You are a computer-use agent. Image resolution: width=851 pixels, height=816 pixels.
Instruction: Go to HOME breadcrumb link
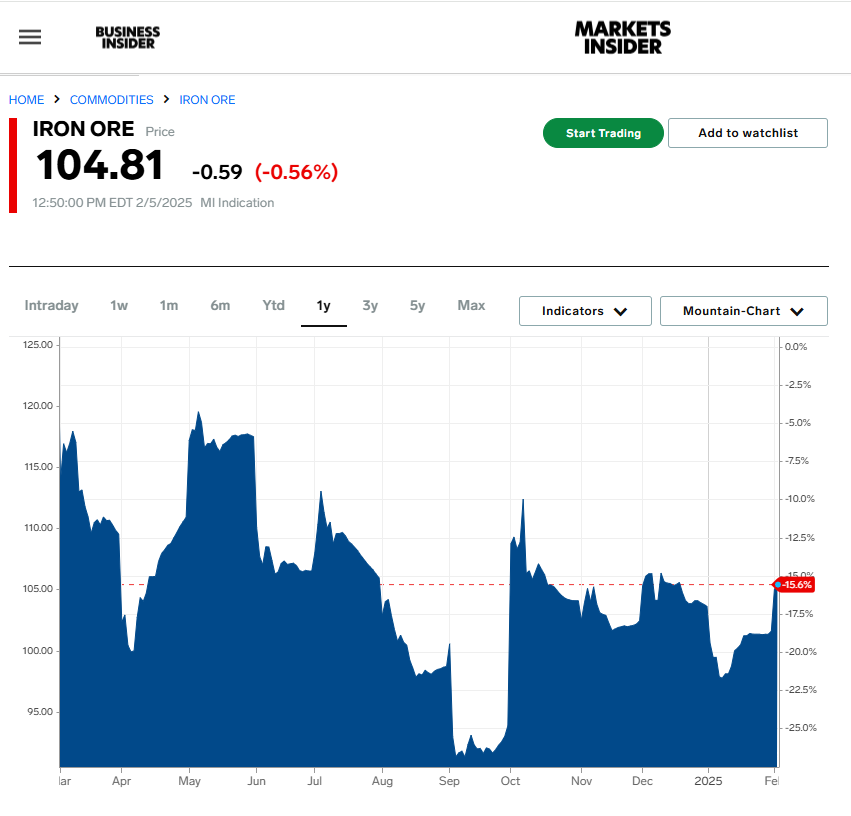pyautogui.click(x=27, y=100)
